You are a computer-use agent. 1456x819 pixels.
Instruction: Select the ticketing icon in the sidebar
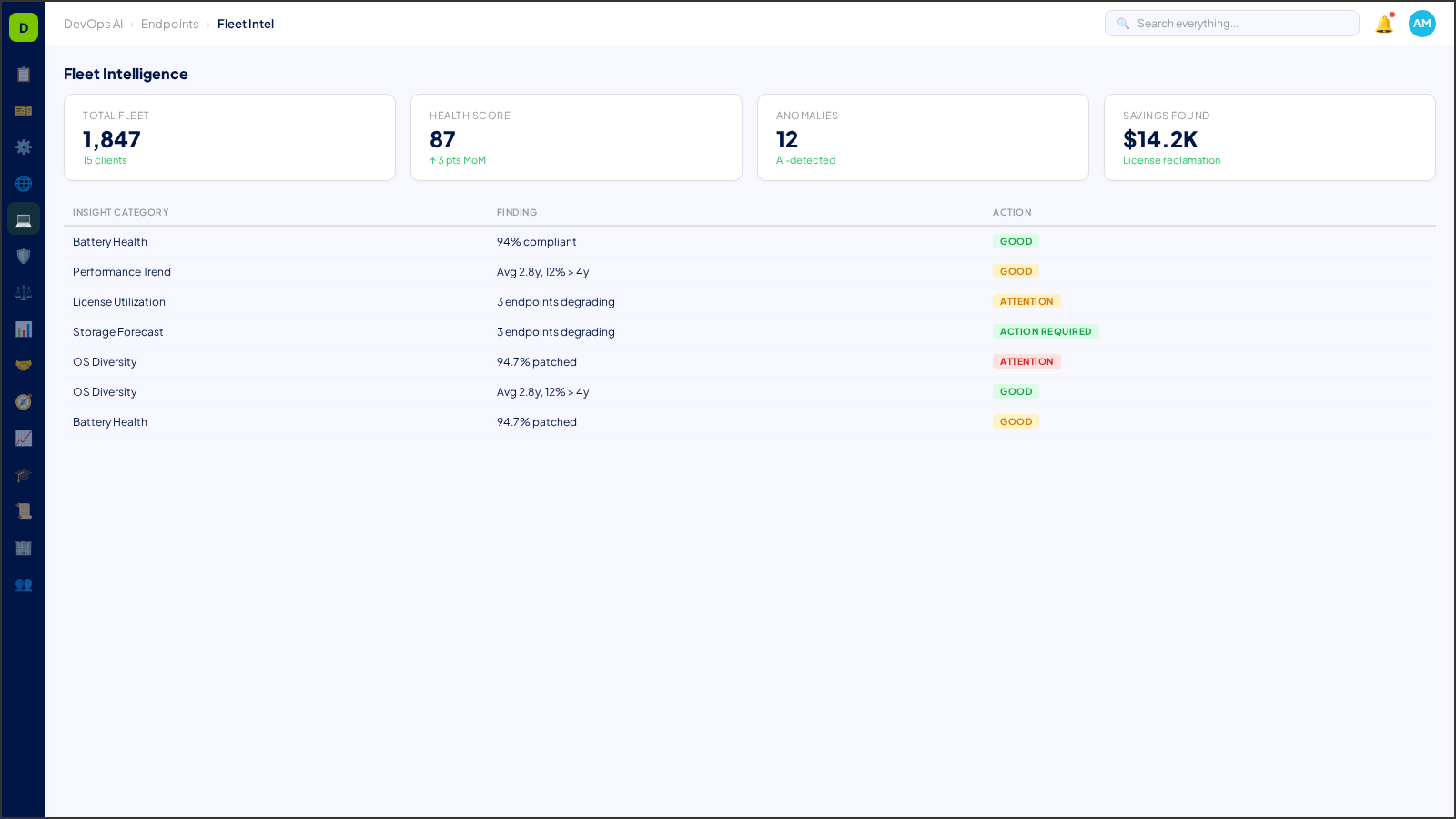pyautogui.click(x=24, y=110)
